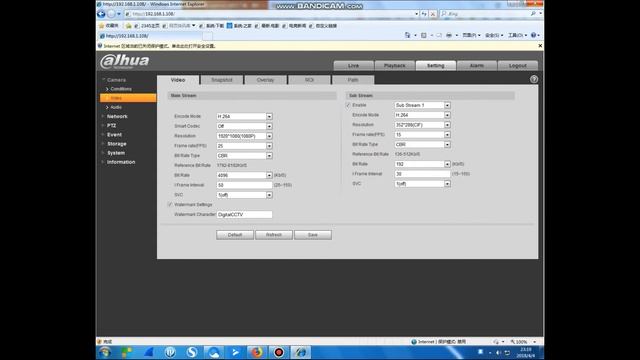Open Sub Stream Encode Mode dropdown

pos(447,115)
